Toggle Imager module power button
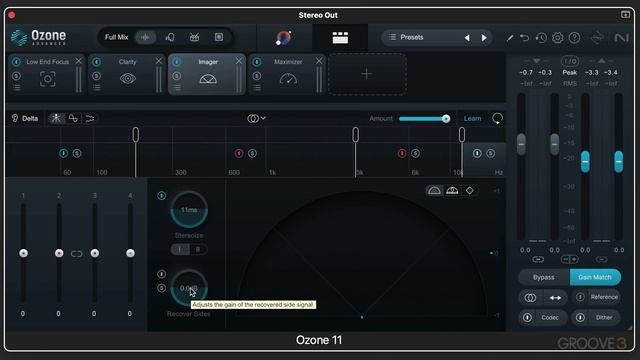640x360 pixels. click(x=177, y=62)
